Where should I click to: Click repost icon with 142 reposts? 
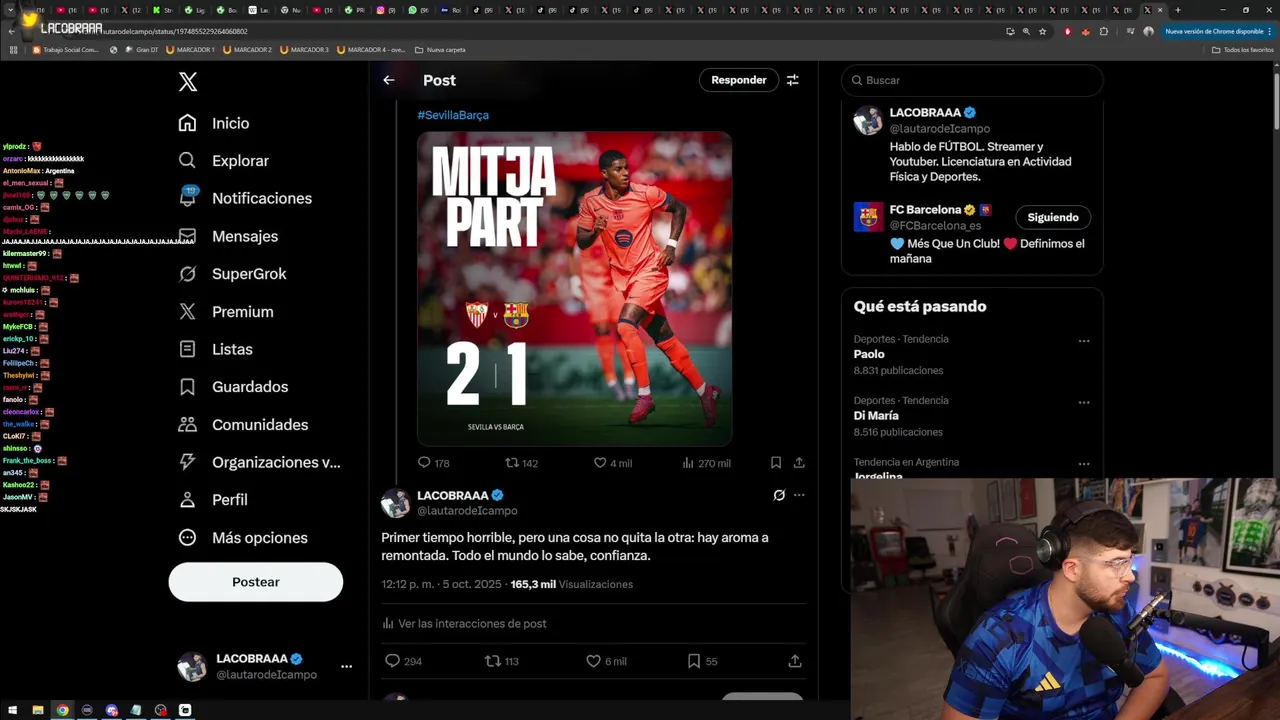(512, 463)
